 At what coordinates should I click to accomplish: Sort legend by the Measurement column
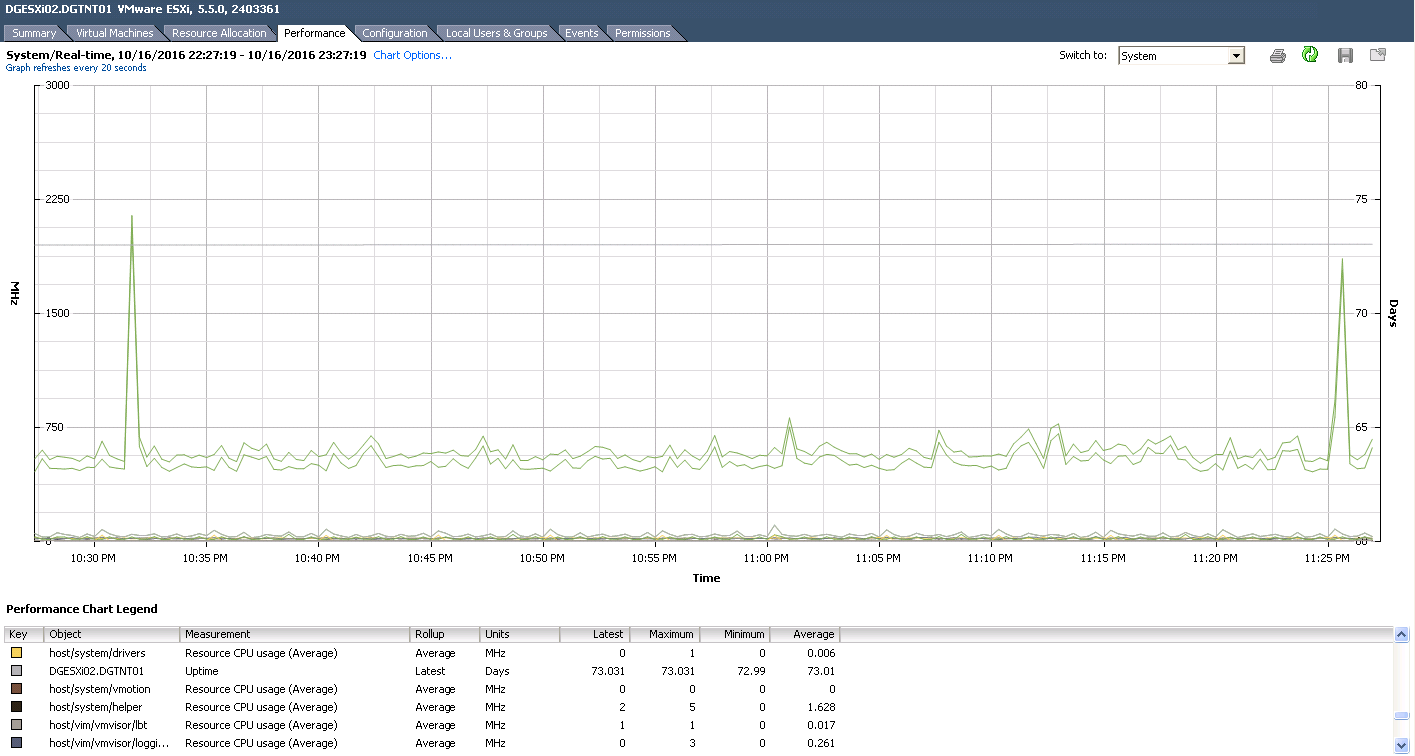pos(295,634)
